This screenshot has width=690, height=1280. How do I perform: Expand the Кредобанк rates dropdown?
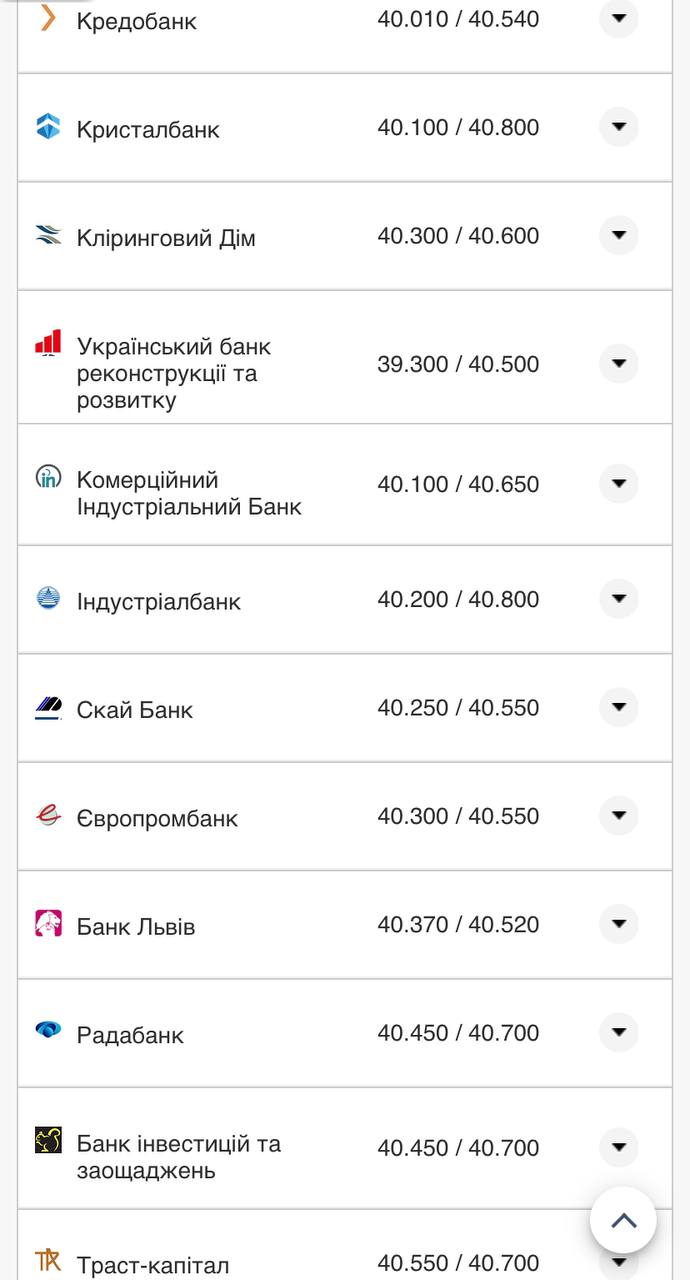tap(618, 16)
